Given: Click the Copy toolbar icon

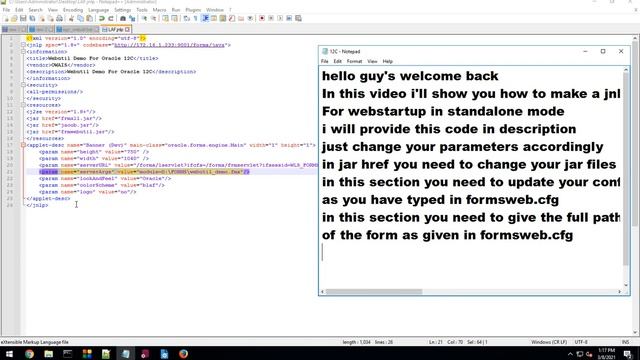Looking at the screenshot, I should point(80,18).
